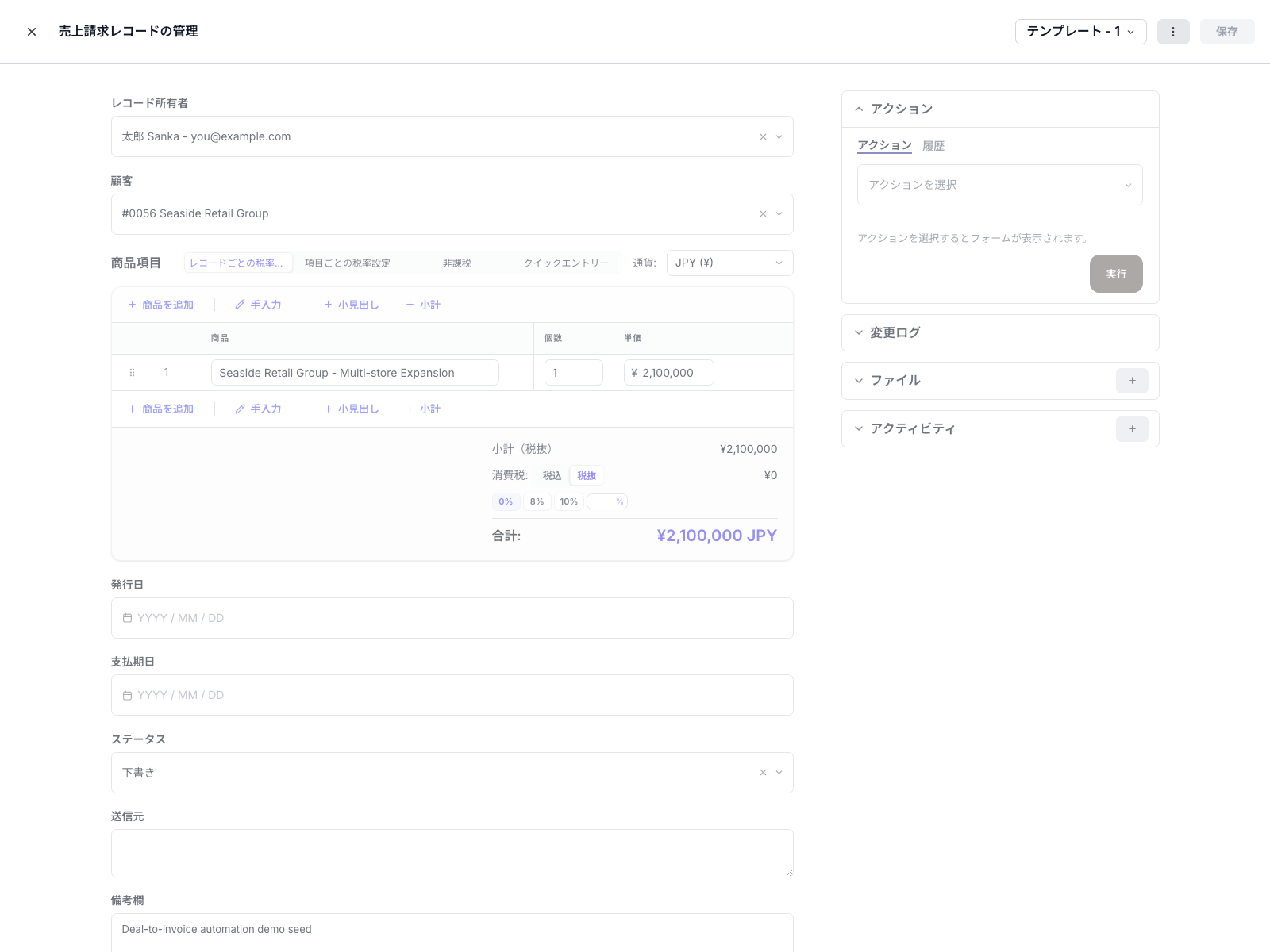Choose the 10% tax rate option

pos(568,501)
